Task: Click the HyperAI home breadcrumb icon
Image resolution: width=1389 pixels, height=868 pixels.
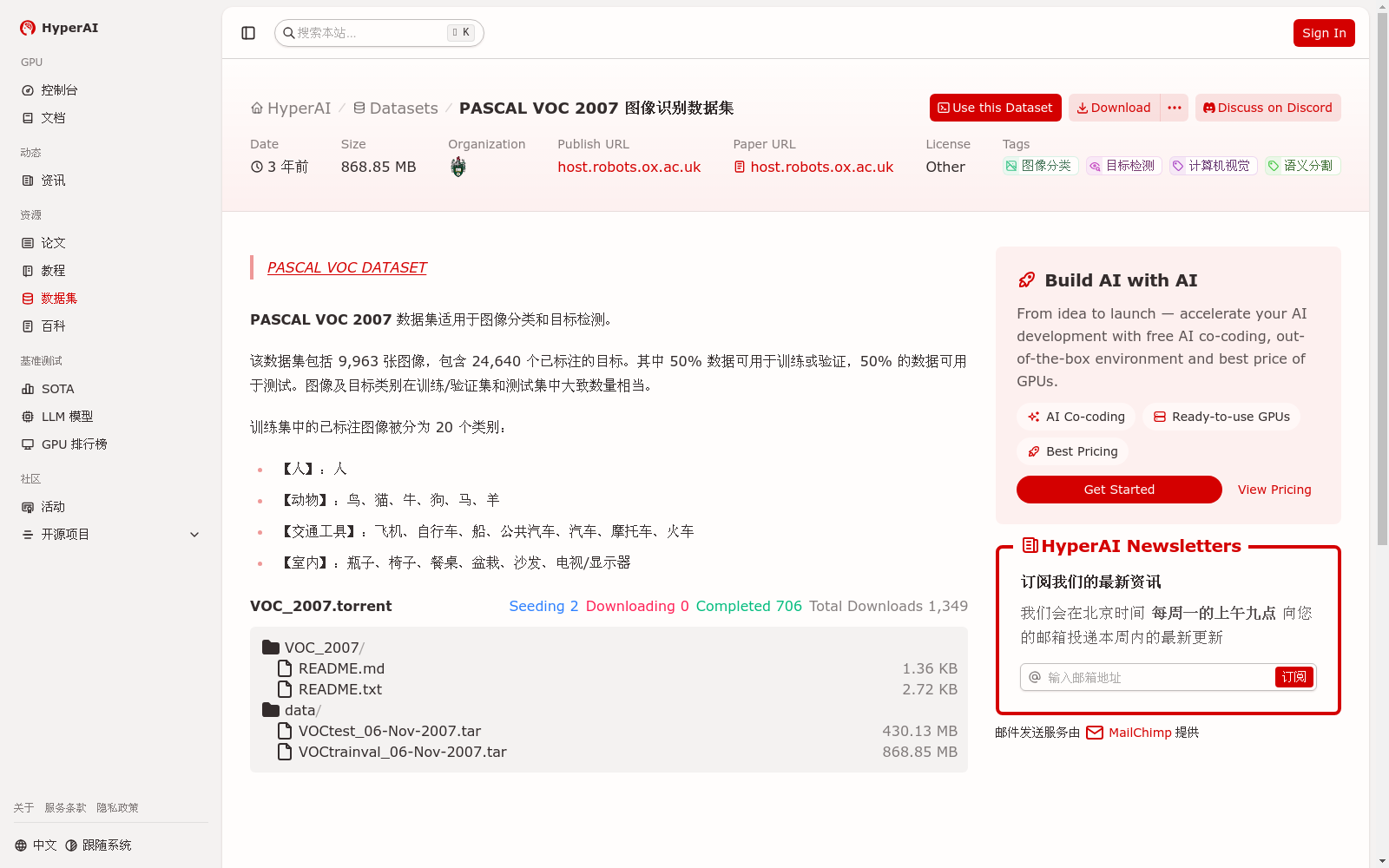Action: pos(257,108)
